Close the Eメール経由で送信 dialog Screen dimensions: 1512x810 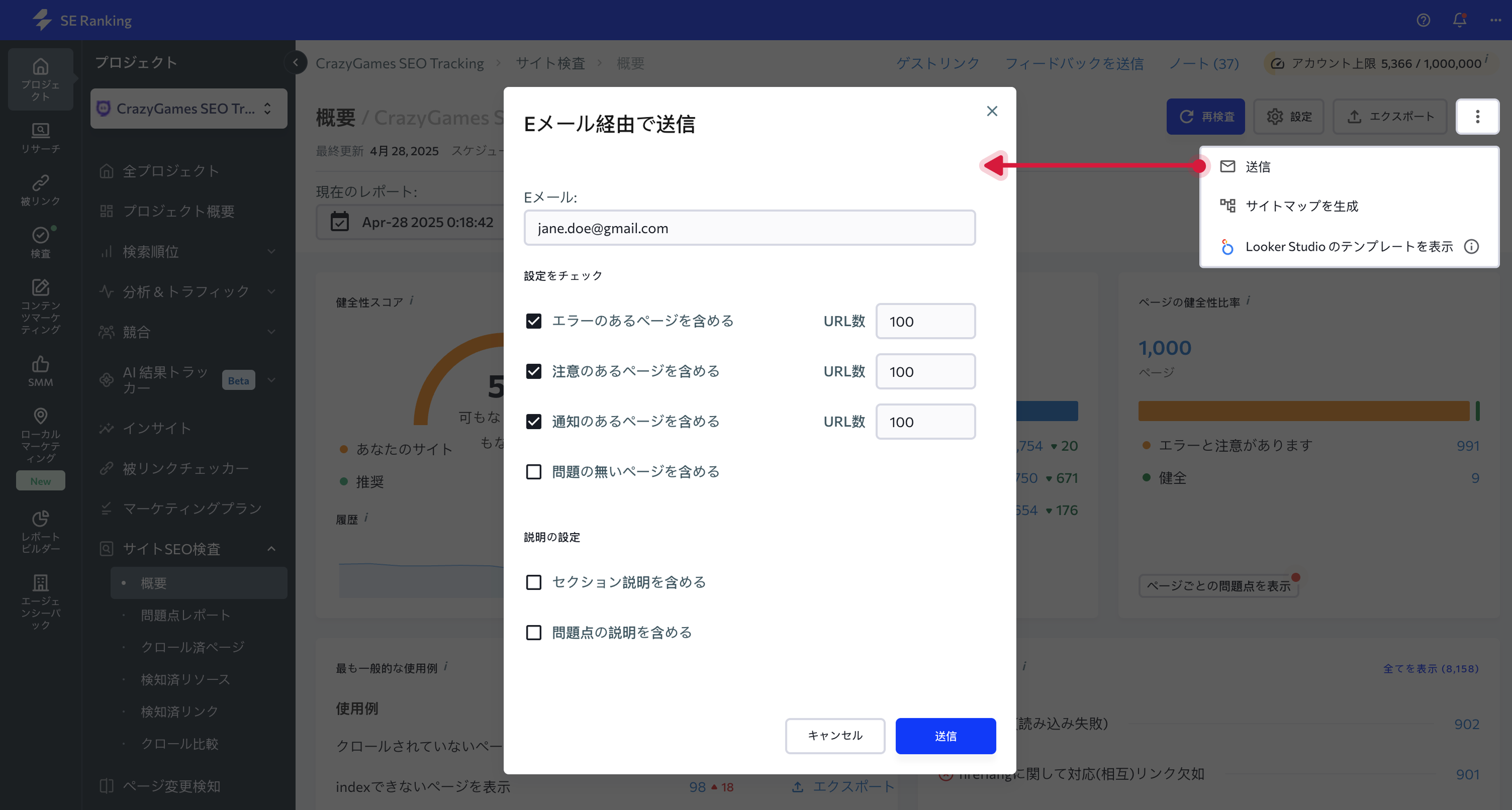(x=992, y=111)
